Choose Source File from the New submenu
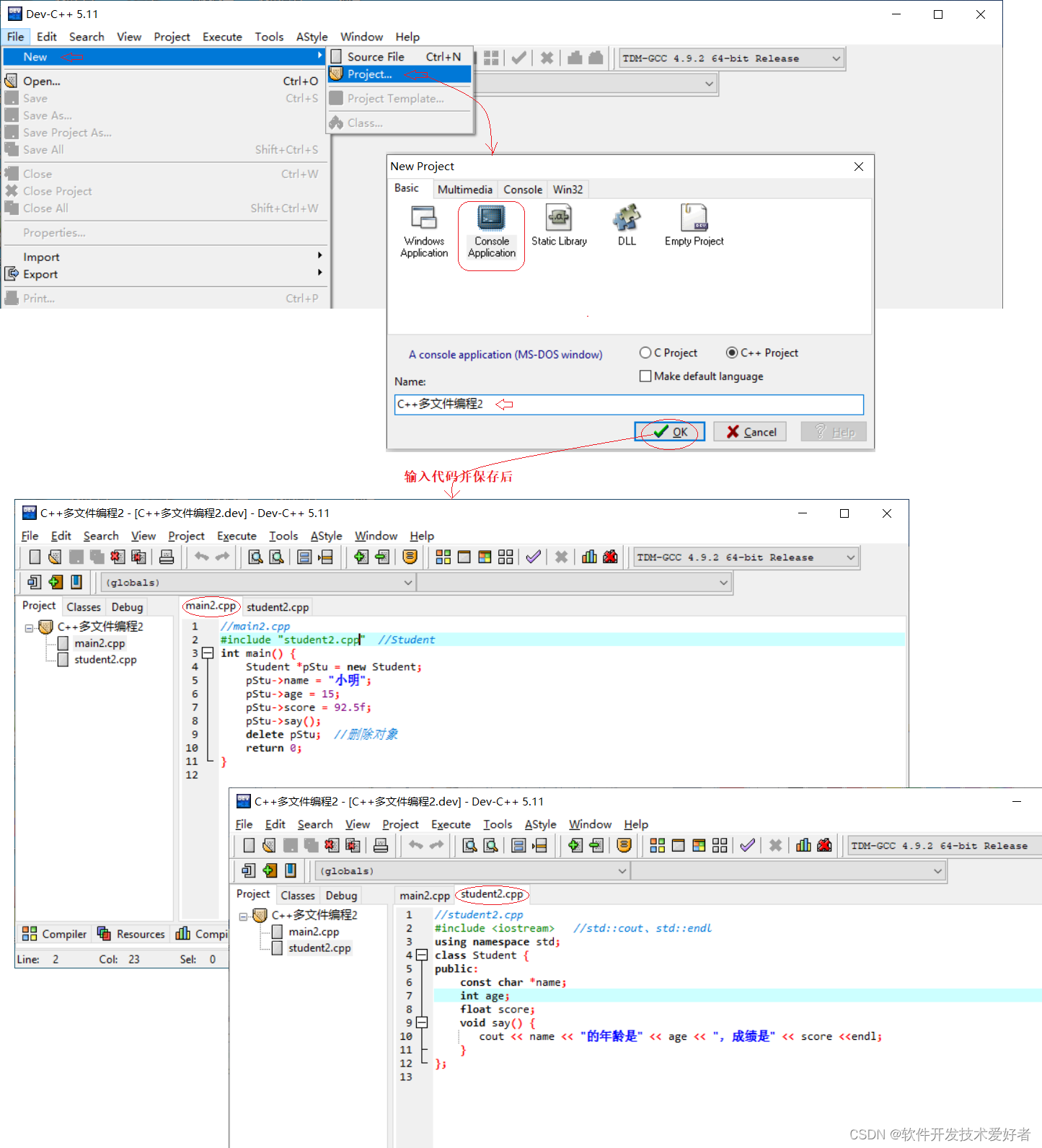 click(x=399, y=57)
